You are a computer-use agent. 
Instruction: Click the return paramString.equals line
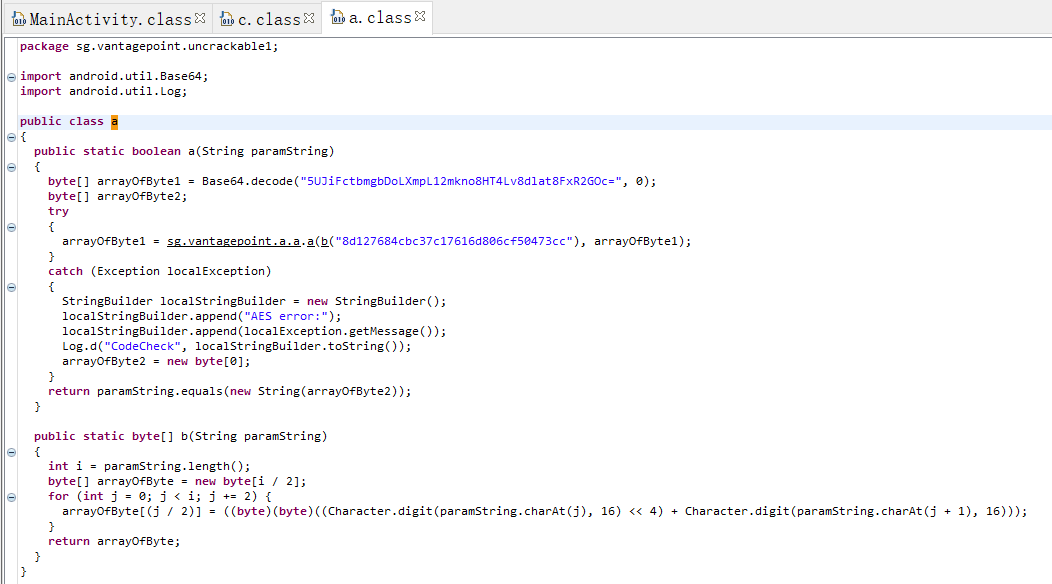tap(229, 391)
